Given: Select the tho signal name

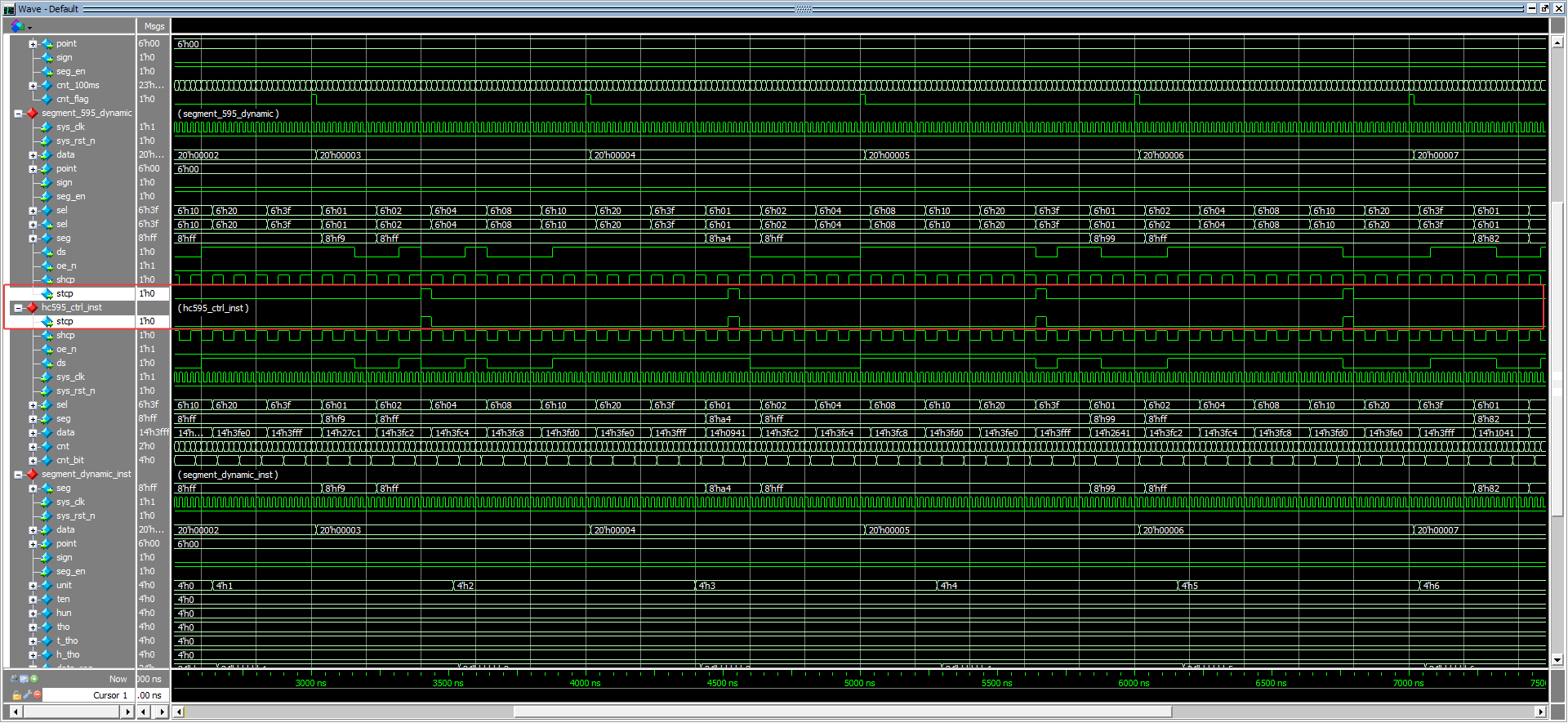Looking at the screenshot, I should tap(63, 627).
